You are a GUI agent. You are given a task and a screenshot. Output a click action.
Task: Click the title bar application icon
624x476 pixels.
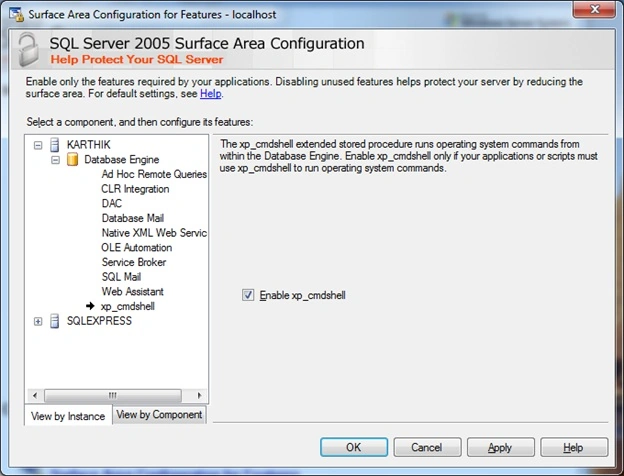[x=17, y=14]
